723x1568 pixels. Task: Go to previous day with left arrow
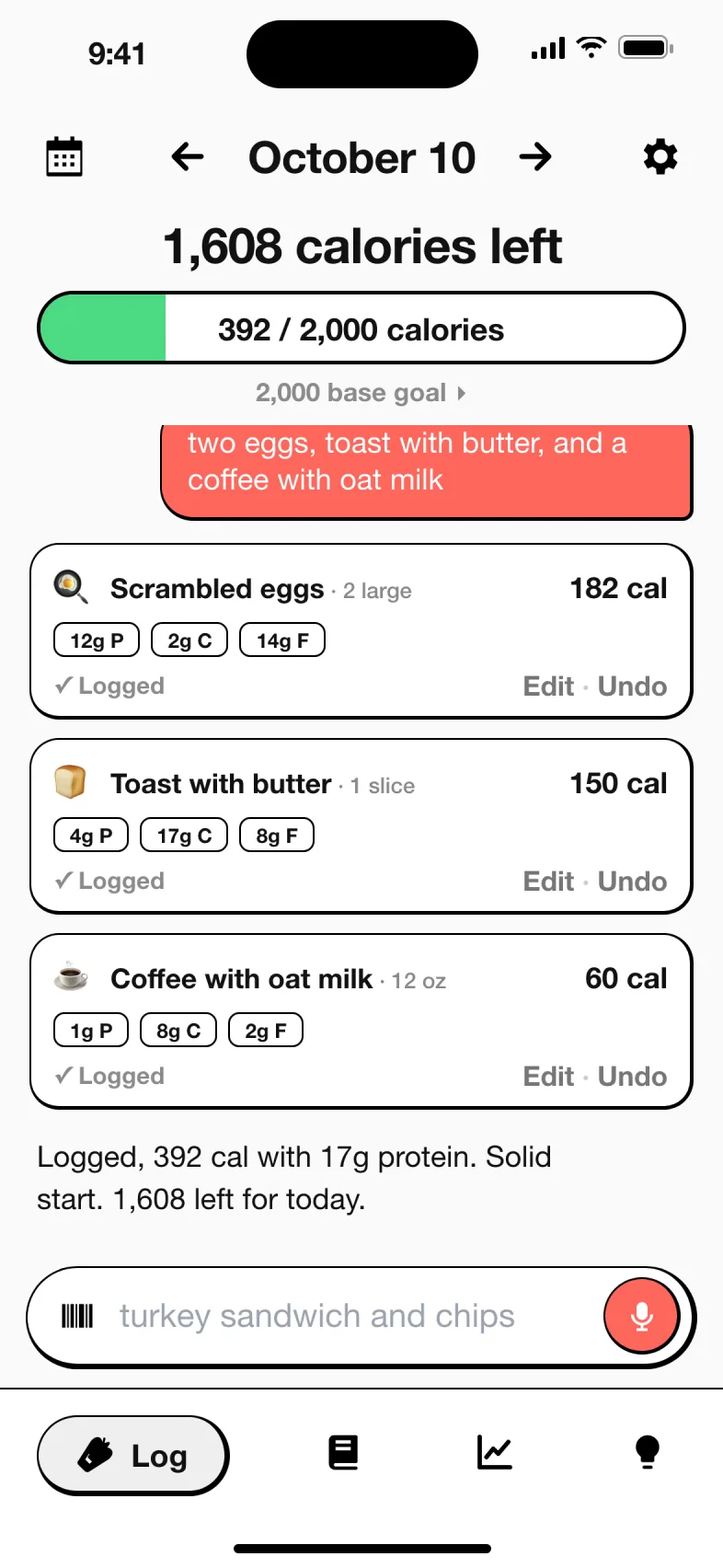188,156
